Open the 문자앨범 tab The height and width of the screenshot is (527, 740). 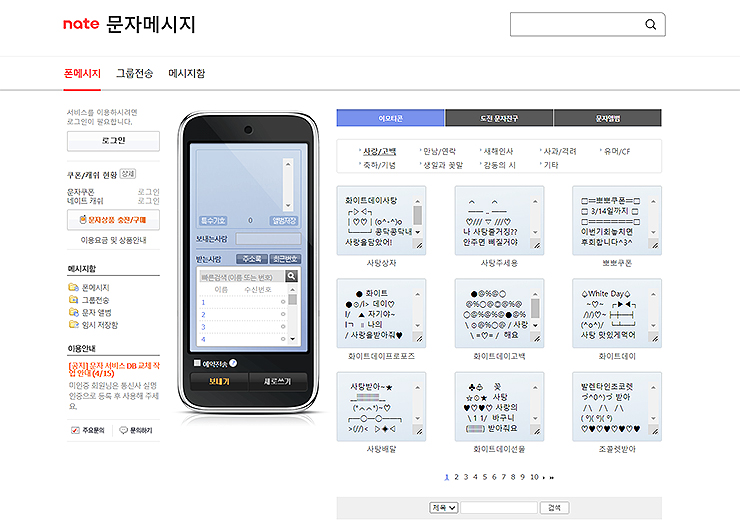click(x=607, y=118)
